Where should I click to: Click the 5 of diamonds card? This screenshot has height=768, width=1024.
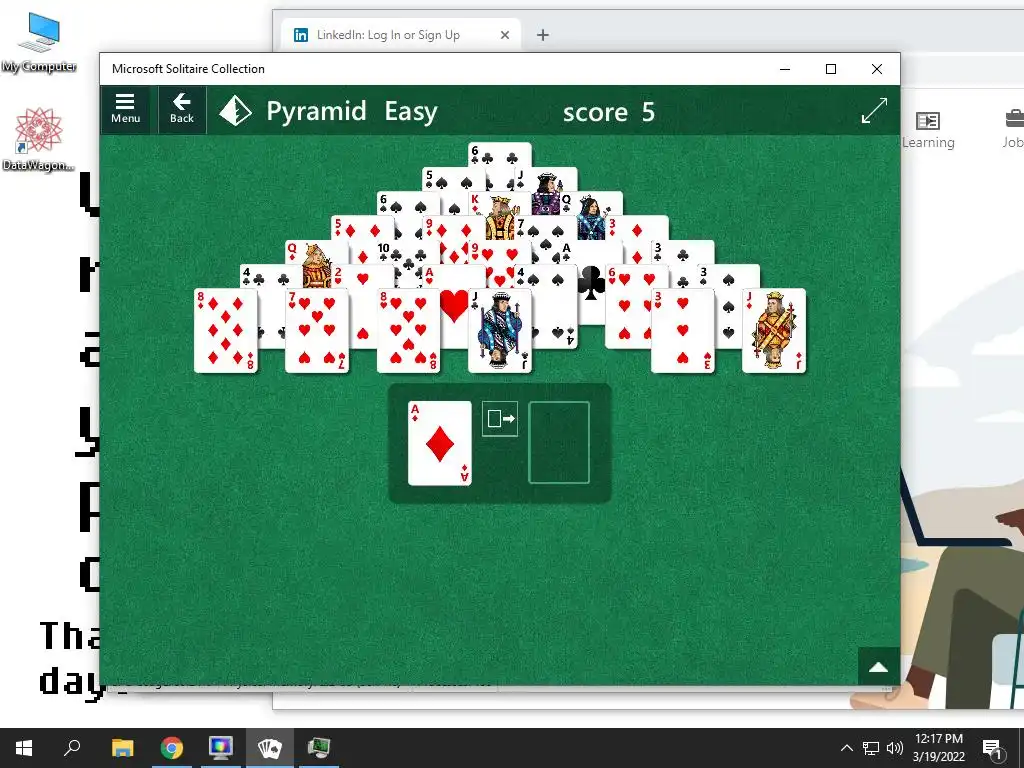[x=360, y=228]
